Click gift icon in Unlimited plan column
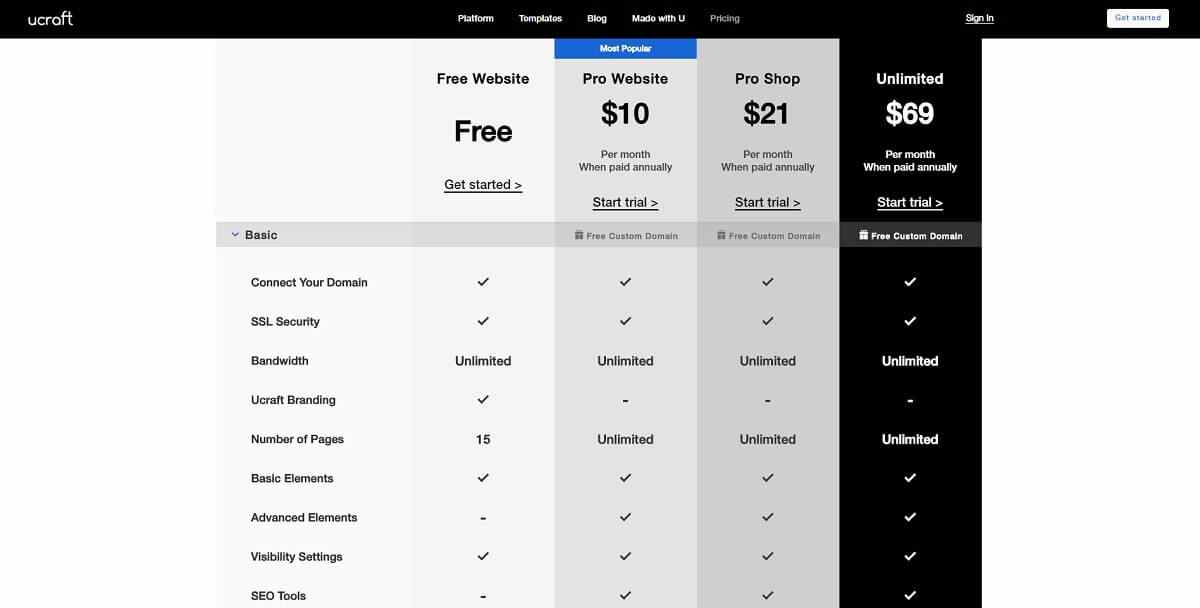Screen dimensions: 1200x608 pos(864,236)
